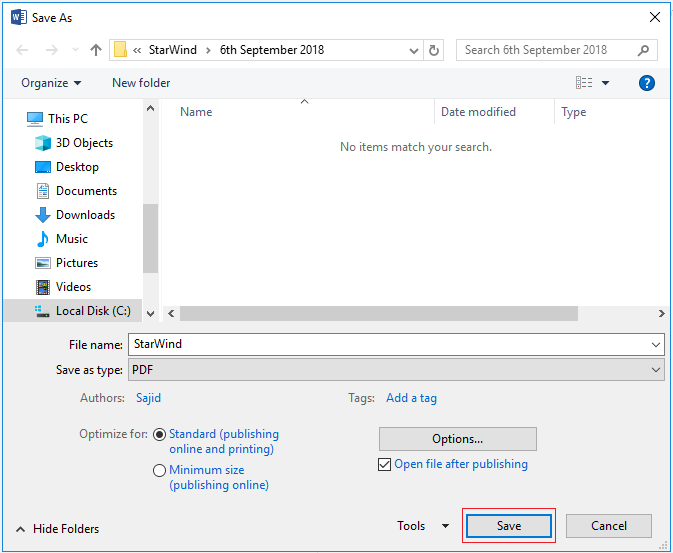The image size is (673, 553).
Task: Click horizontal scrollbar right arrow
Action: 661,313
